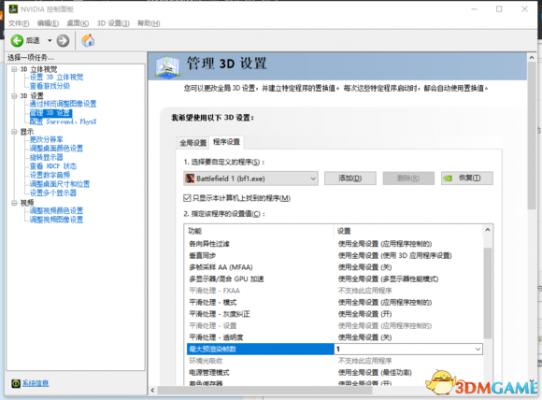Viewport: 542px width, 400px height.
Task: Click the green Back arrow icon
Action: click(x=17, y=41)
